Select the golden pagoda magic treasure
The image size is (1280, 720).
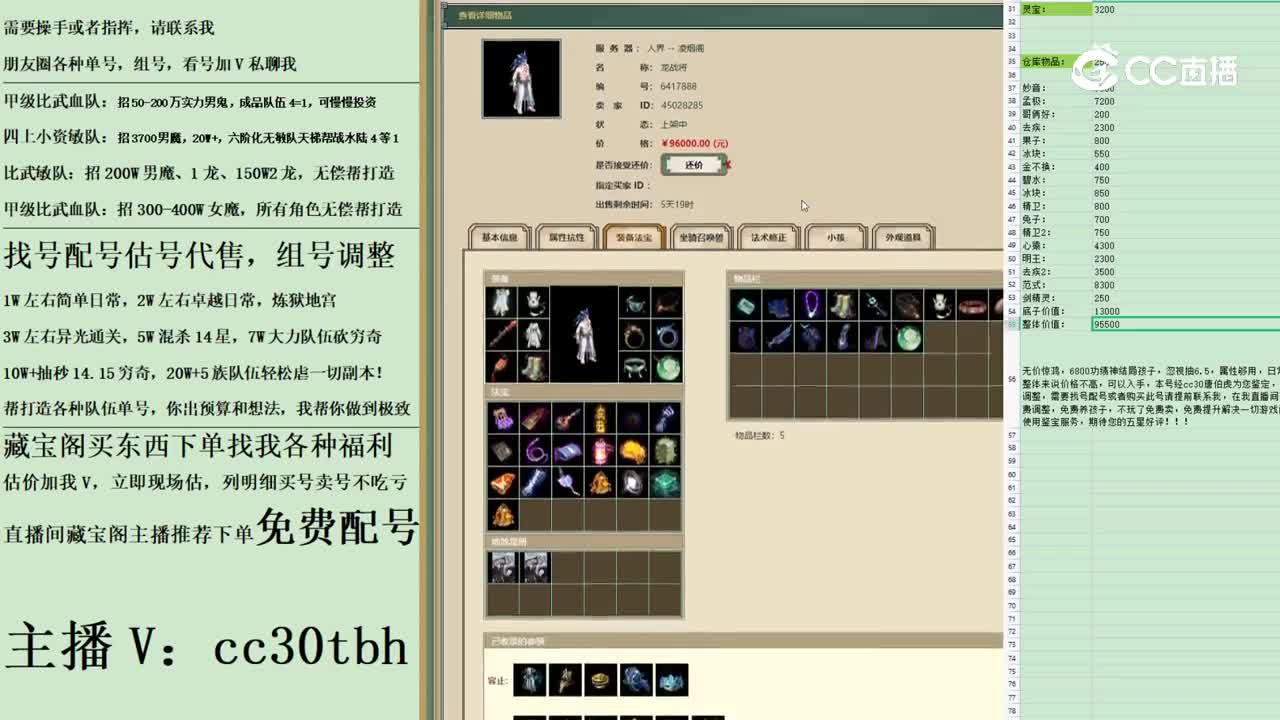click(600, 418)
